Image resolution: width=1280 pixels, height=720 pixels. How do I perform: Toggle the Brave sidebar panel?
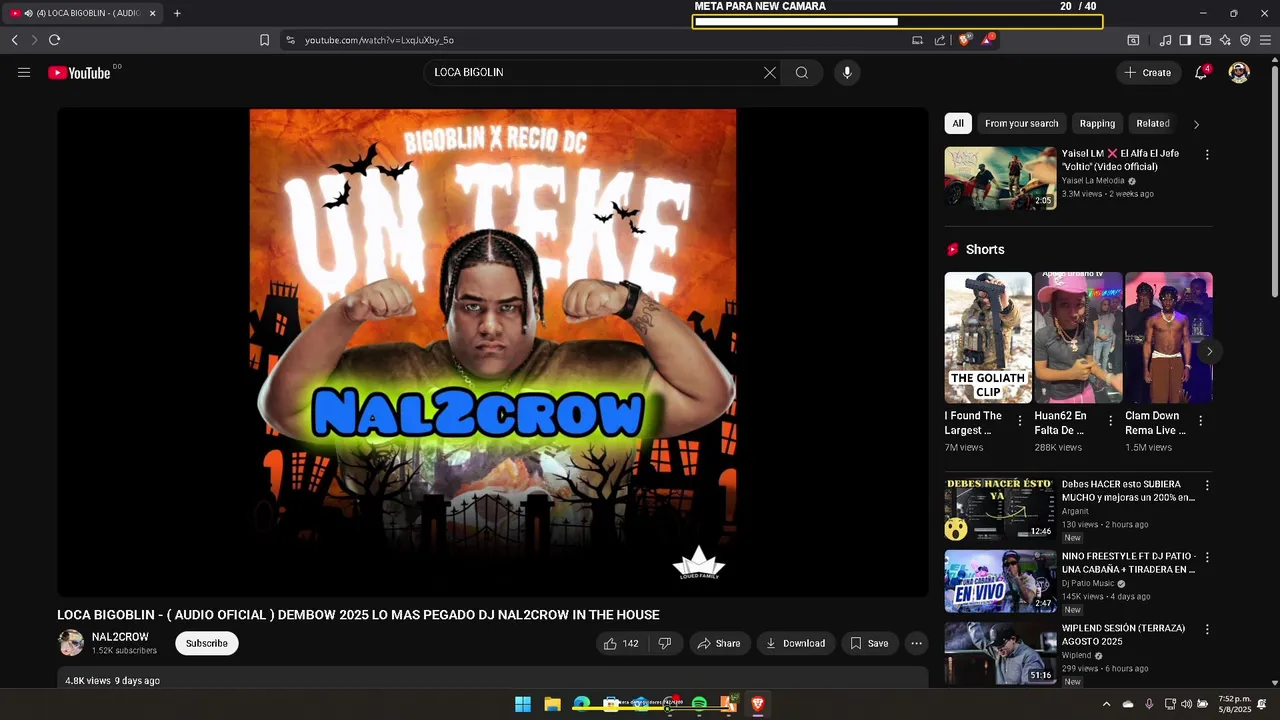coord(1185,40)
